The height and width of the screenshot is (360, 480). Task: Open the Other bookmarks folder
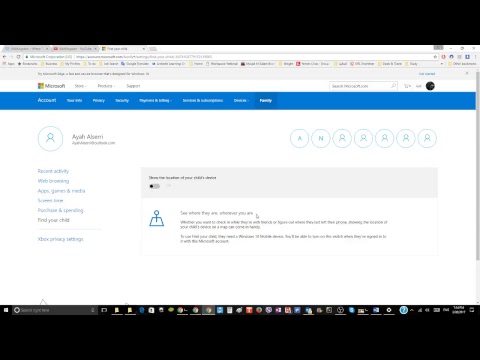click(462, 63)
